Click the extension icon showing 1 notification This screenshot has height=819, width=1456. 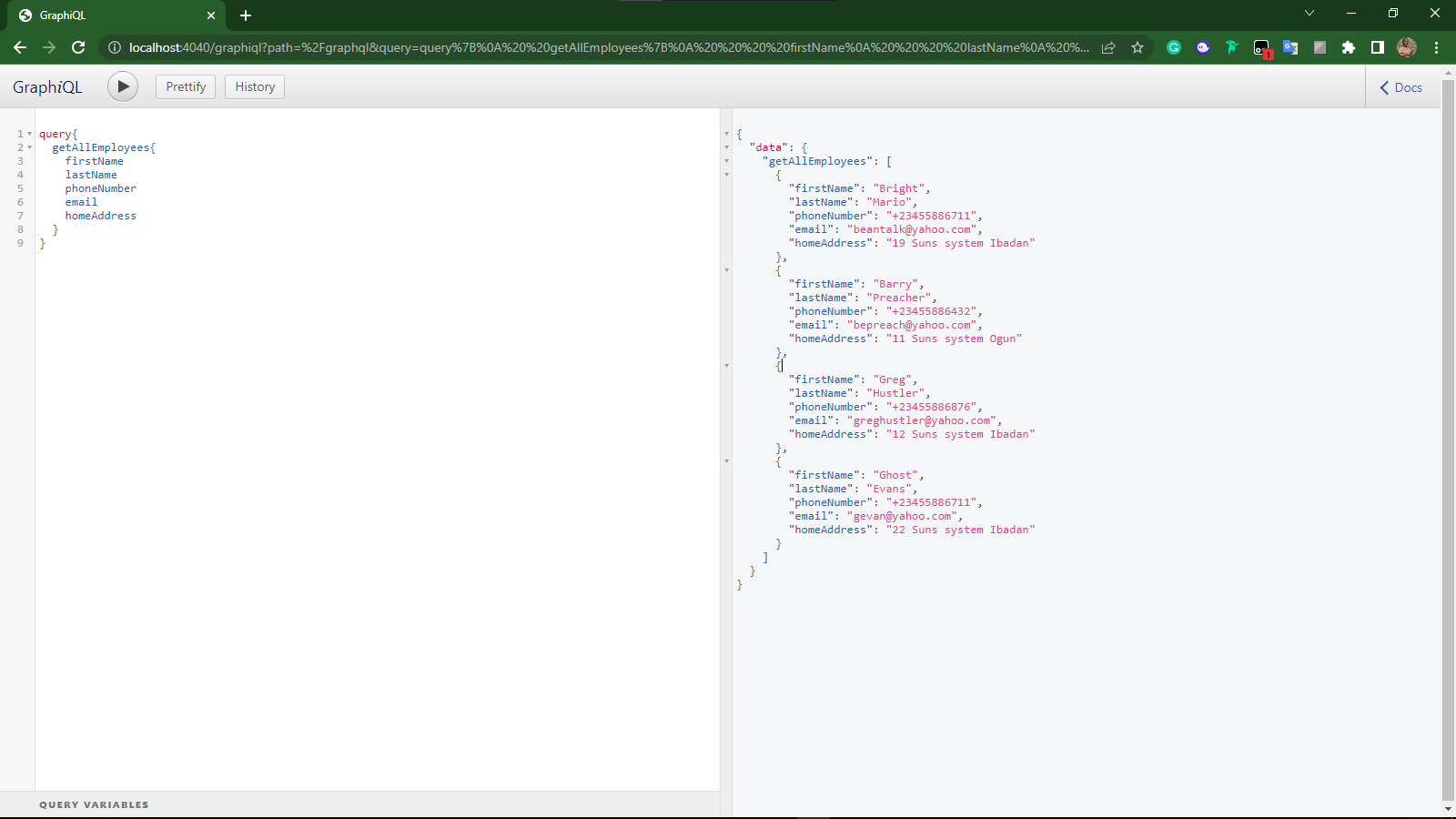tap(1262, 47)
